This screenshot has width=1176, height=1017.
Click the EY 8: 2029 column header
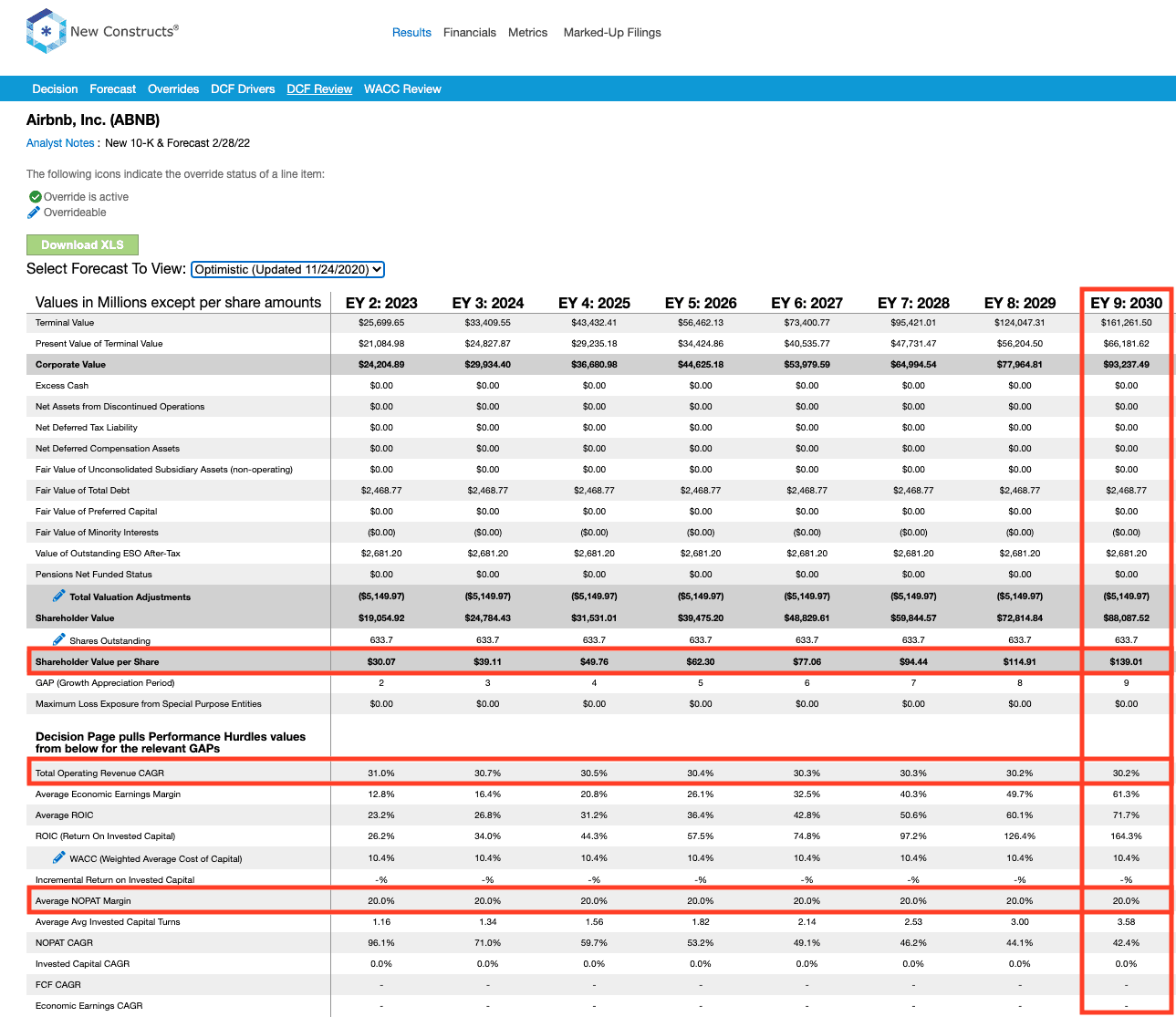1020,303
